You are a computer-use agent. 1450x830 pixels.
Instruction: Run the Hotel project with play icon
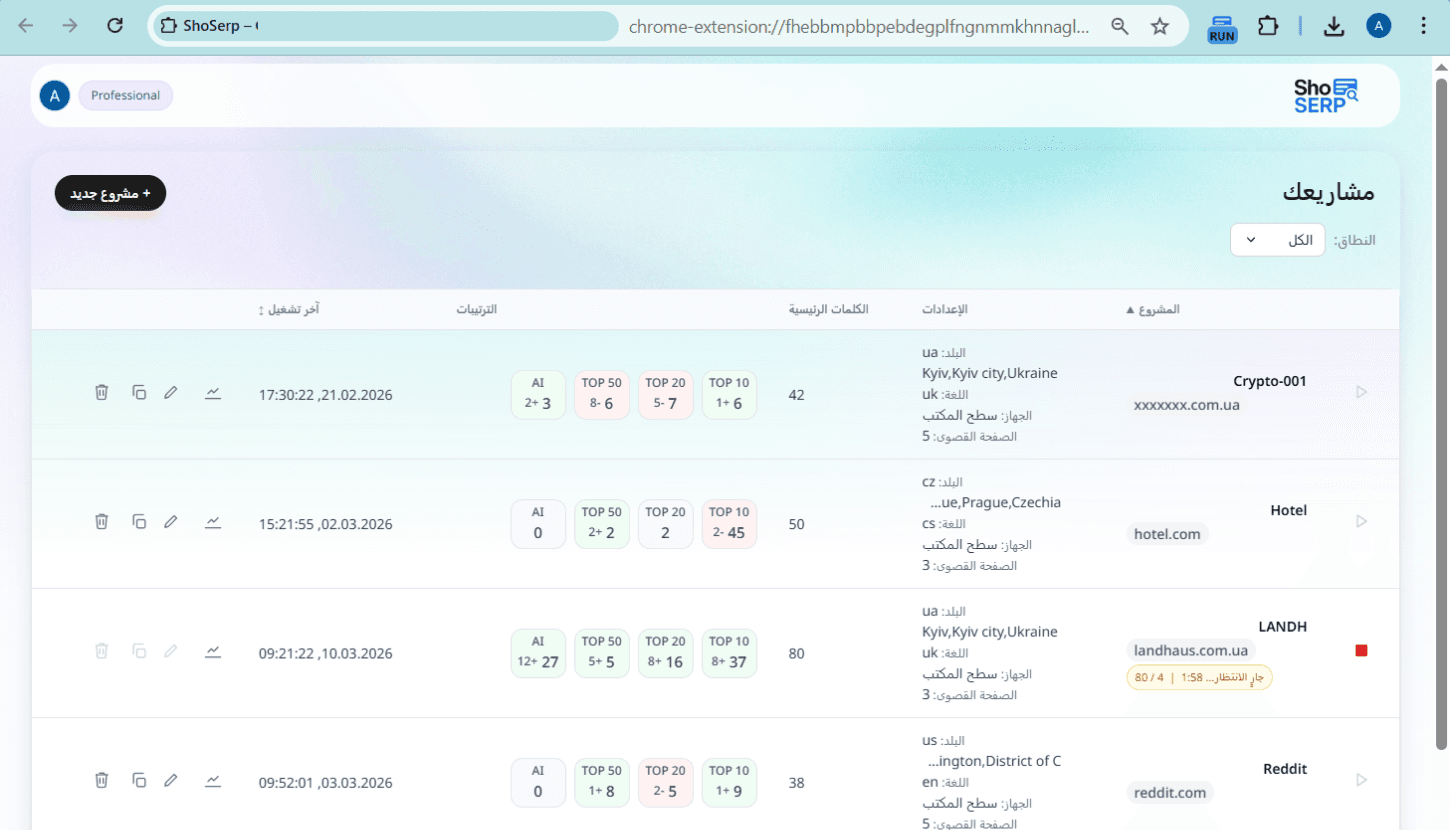coord(1361,521)
